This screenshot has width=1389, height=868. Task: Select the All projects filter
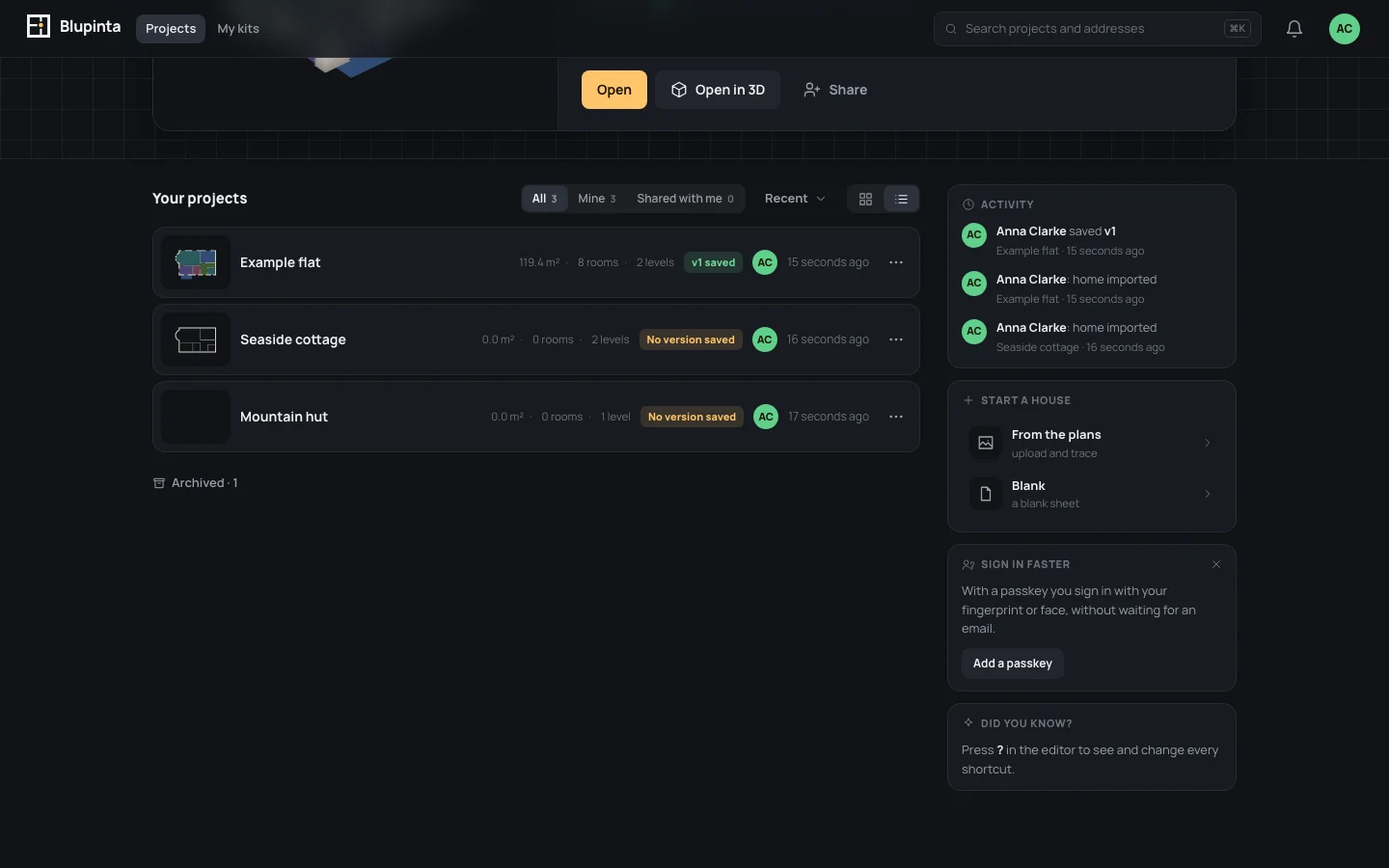click(x=545, y=199)
